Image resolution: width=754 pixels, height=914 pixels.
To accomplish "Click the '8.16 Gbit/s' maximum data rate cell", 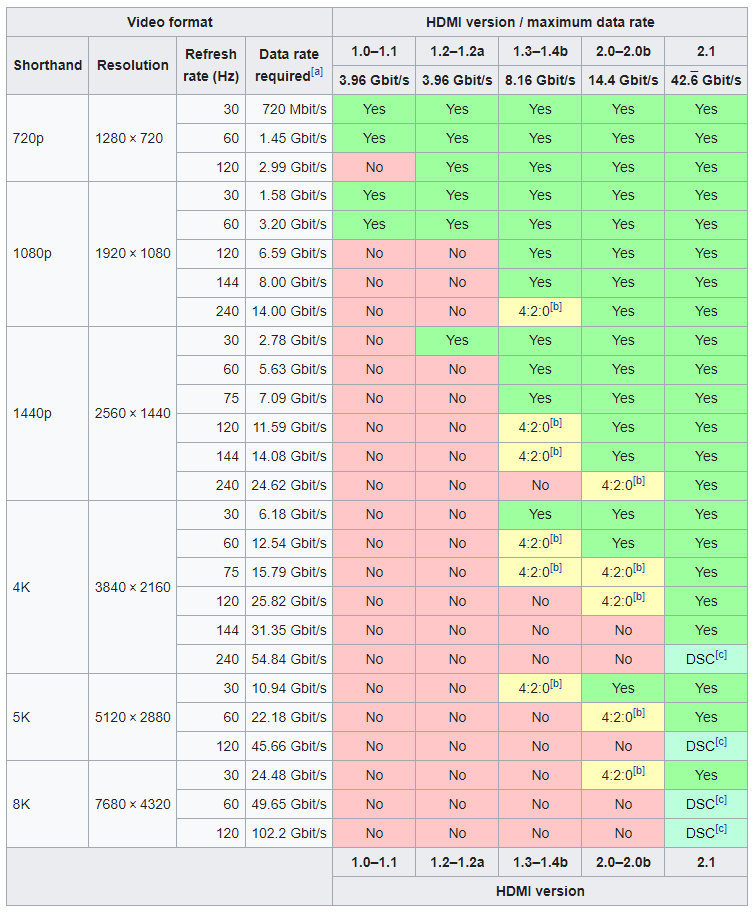I will point(540,80).
